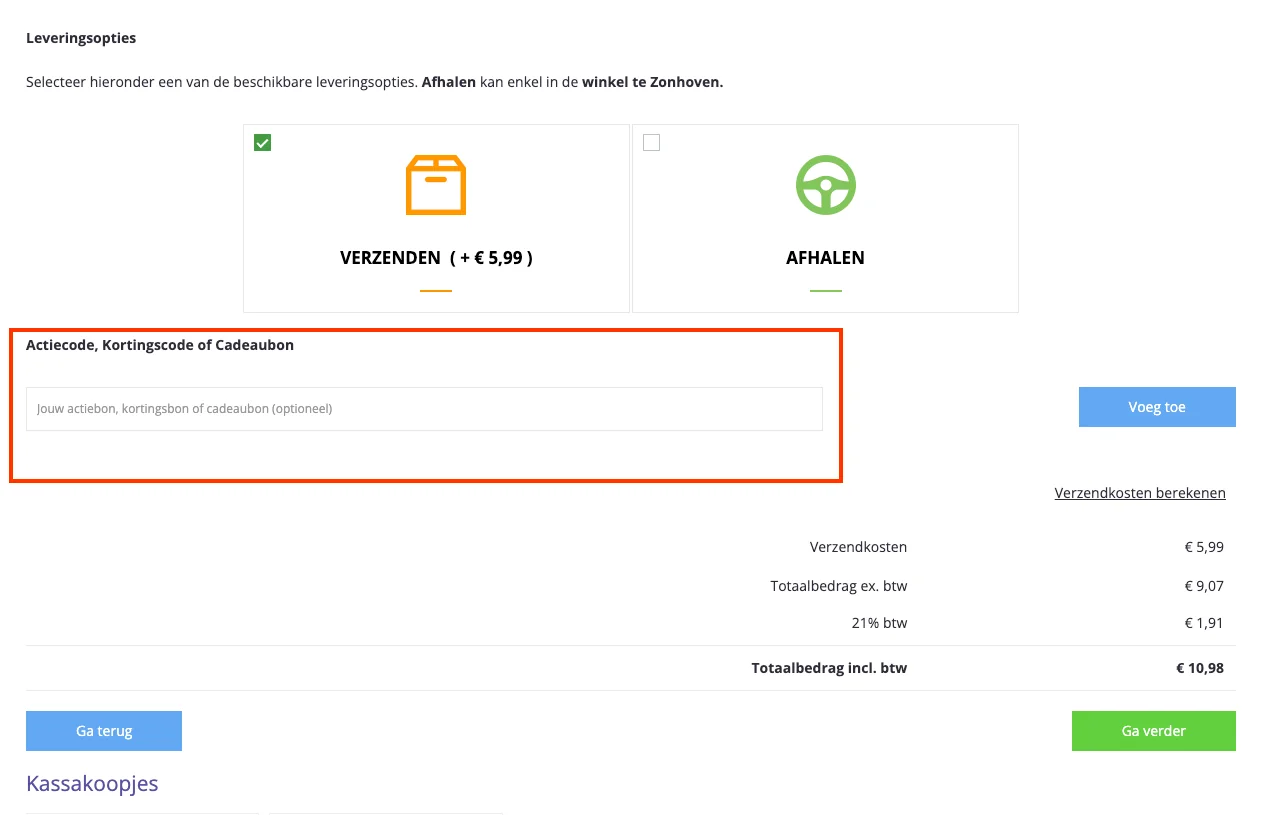This screenshot has height=815, width=1277.
Task: Click the Actiecode, Kortingscode of Cadeaubon label
Action: coord(160,345)
